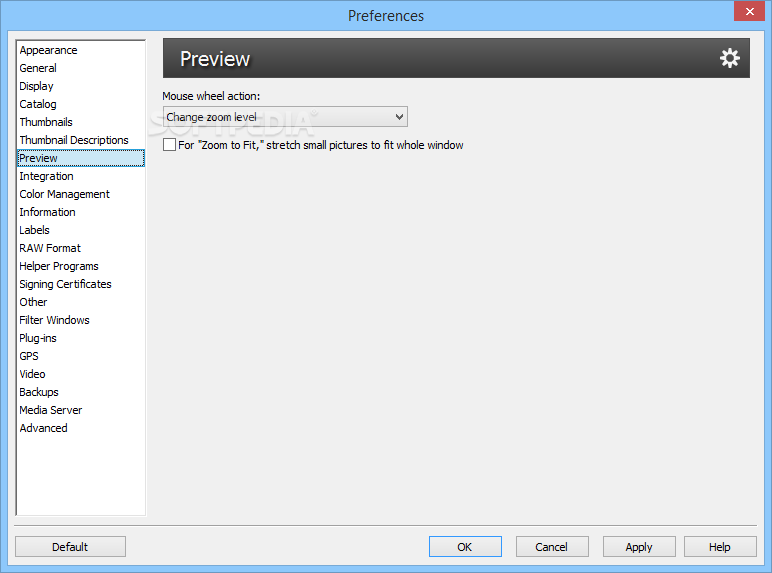This screenshot has width=772, height=573.
Task: Click the gear icon in the Preview header
Action: [x=729, y=58]
